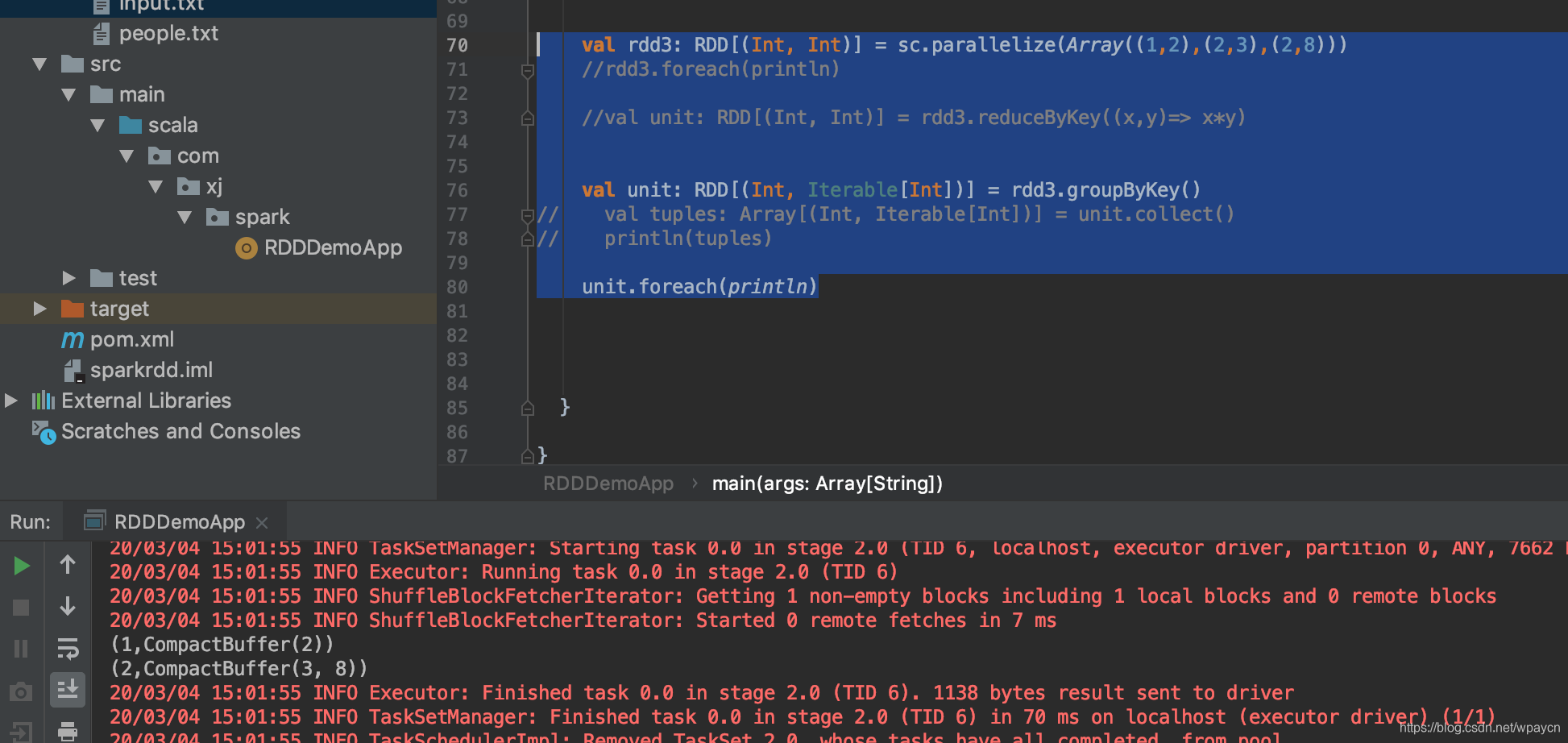Click the Maven pom.xml icon

click(x=73, y=340)
